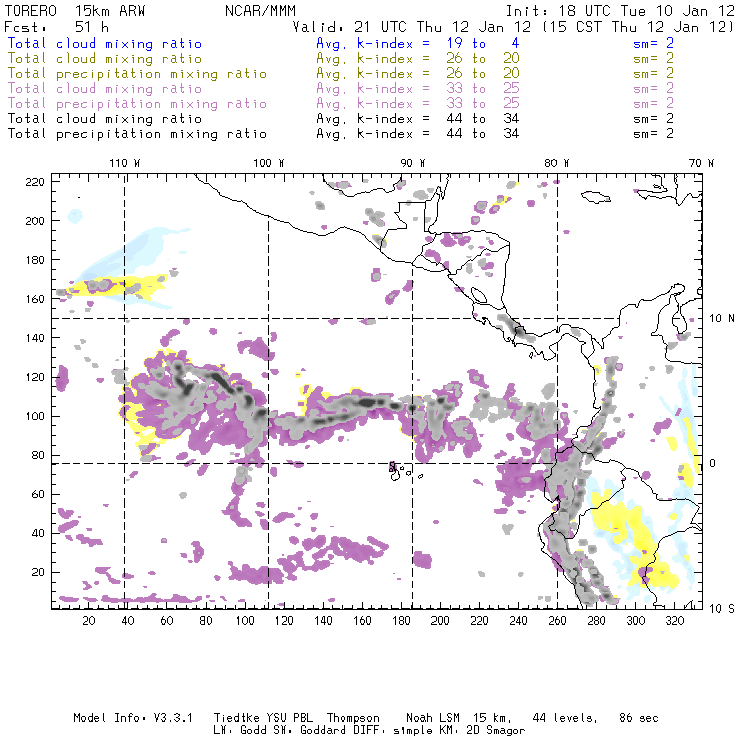Select the olive 'Total cloud mixing ratio' legend line
This screenshot has height=740, width=740.
(105, 59)
